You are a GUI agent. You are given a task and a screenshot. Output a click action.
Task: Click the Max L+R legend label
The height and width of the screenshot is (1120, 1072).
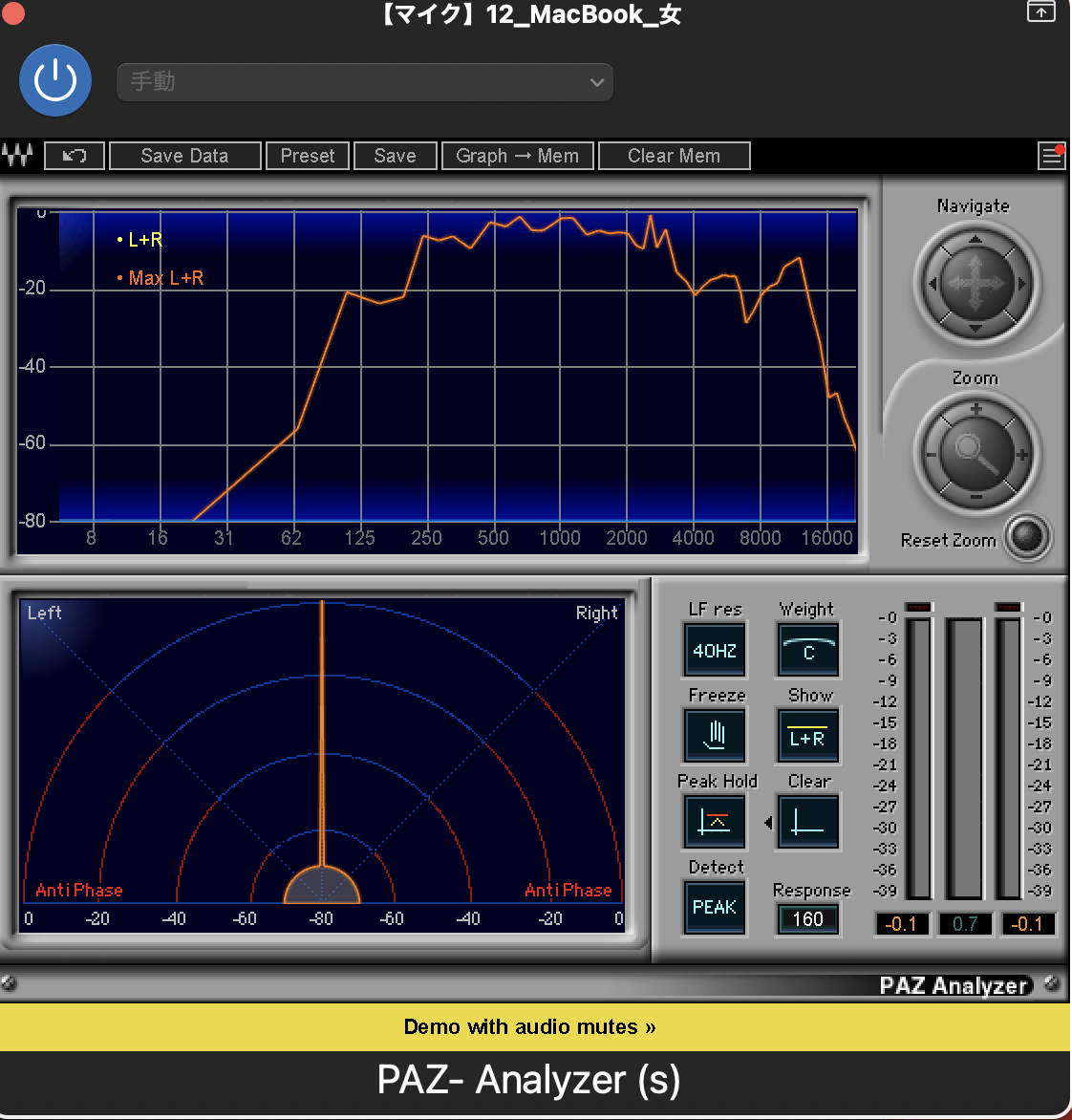(165, 278)
